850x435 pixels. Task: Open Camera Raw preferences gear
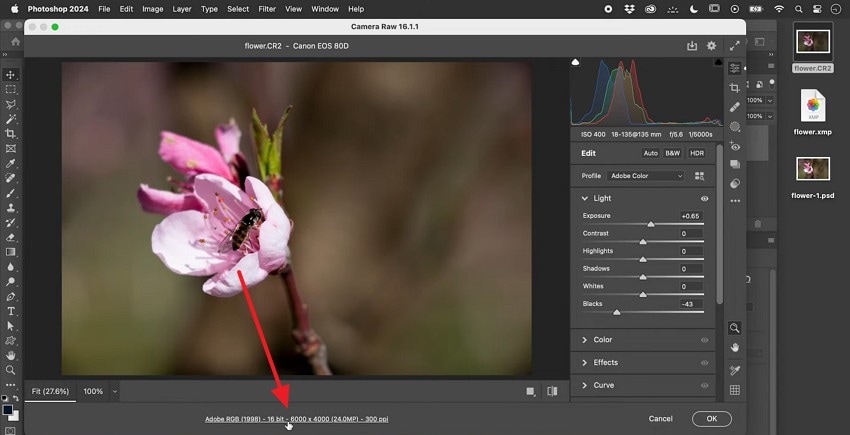click(x=711, y=46)
